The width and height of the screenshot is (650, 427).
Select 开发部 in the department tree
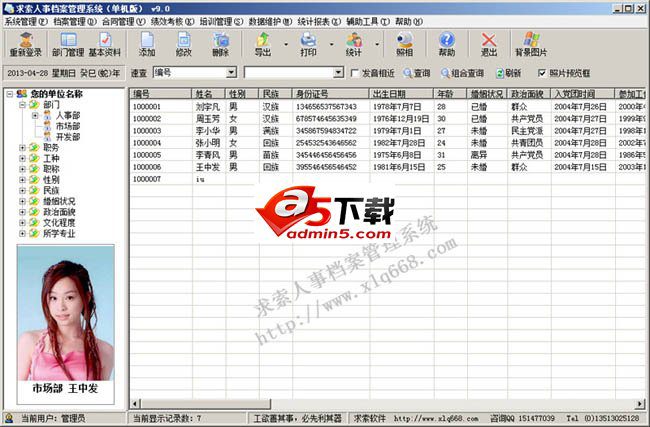point(68,137)
